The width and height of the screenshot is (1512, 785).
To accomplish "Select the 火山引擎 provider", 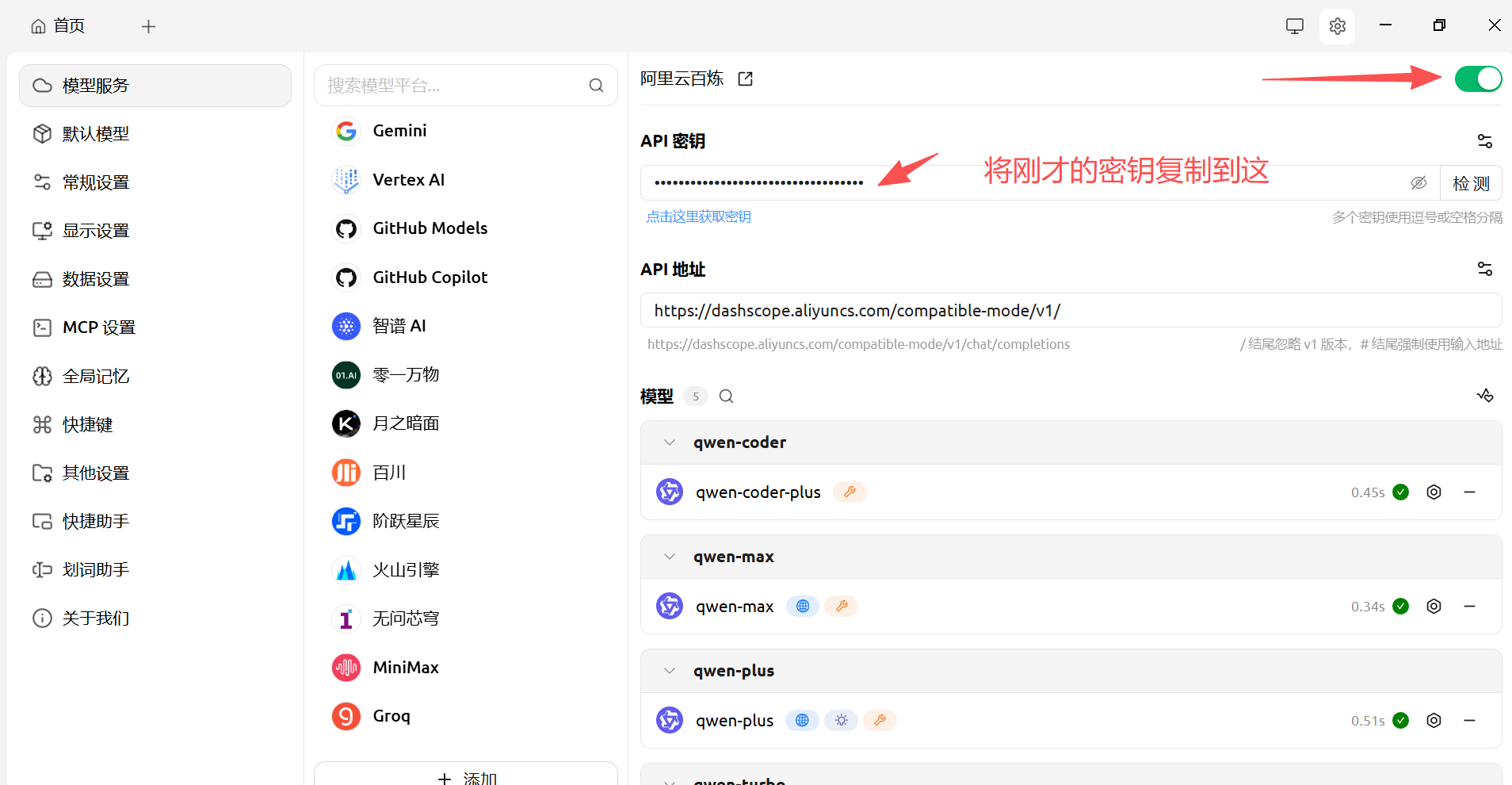I will (466, 570).
